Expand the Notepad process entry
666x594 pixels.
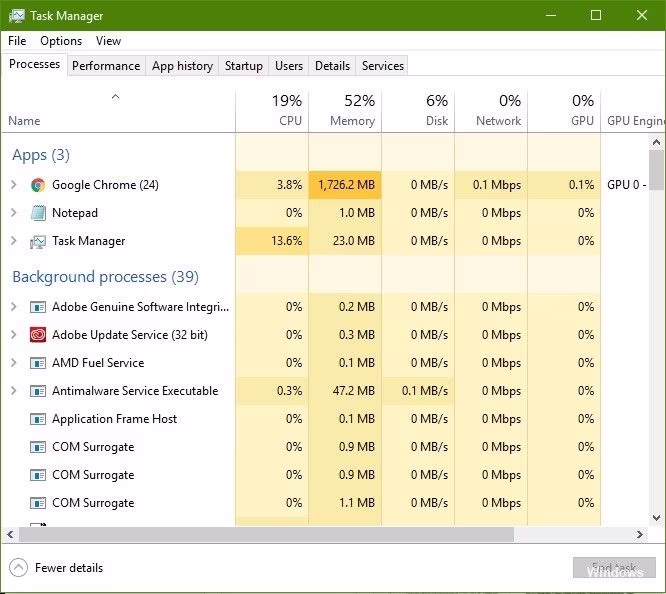pos(14,213)
